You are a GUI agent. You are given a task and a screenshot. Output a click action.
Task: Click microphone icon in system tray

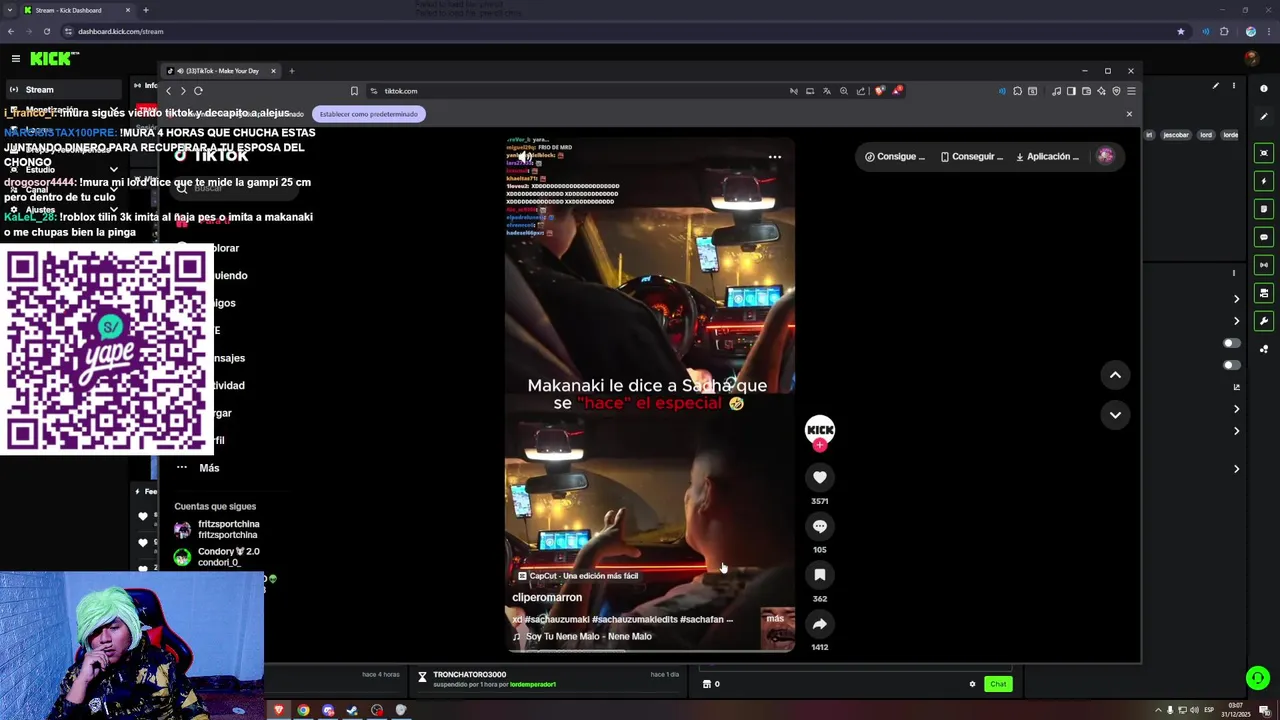(x=1170, y=710)
